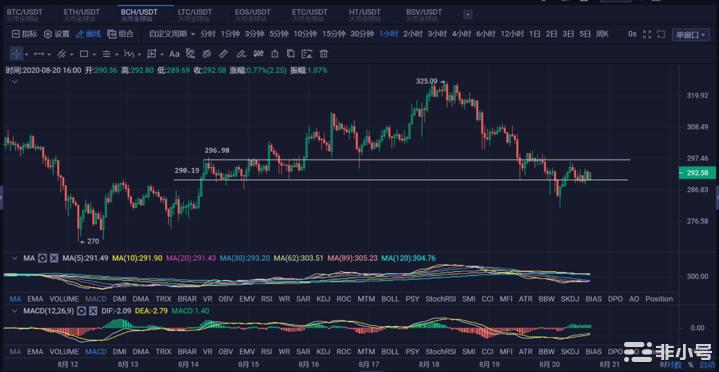Select the rectangle shape drawing tool

pos(83,54)
